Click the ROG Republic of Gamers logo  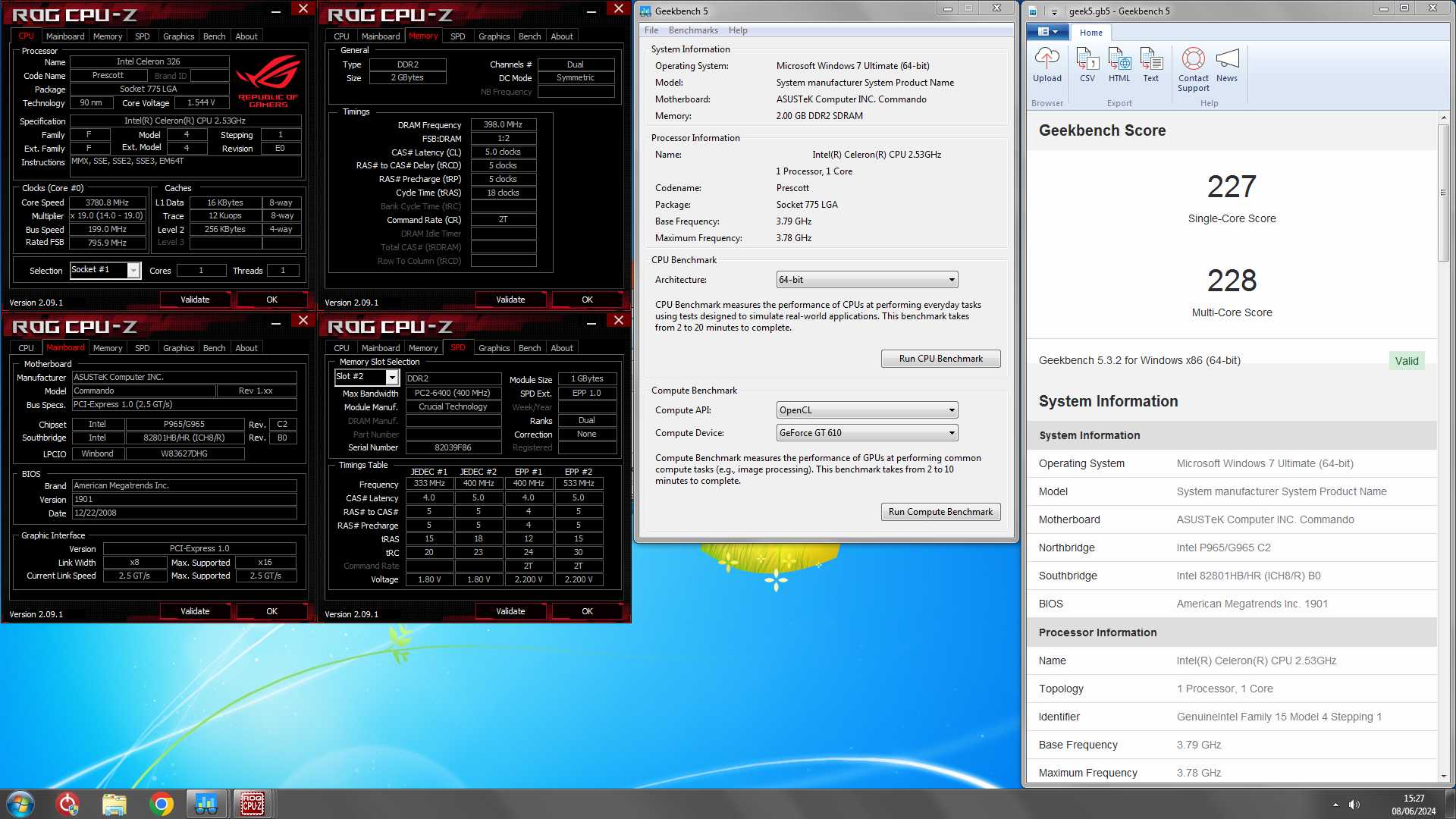tap(268, 80)
